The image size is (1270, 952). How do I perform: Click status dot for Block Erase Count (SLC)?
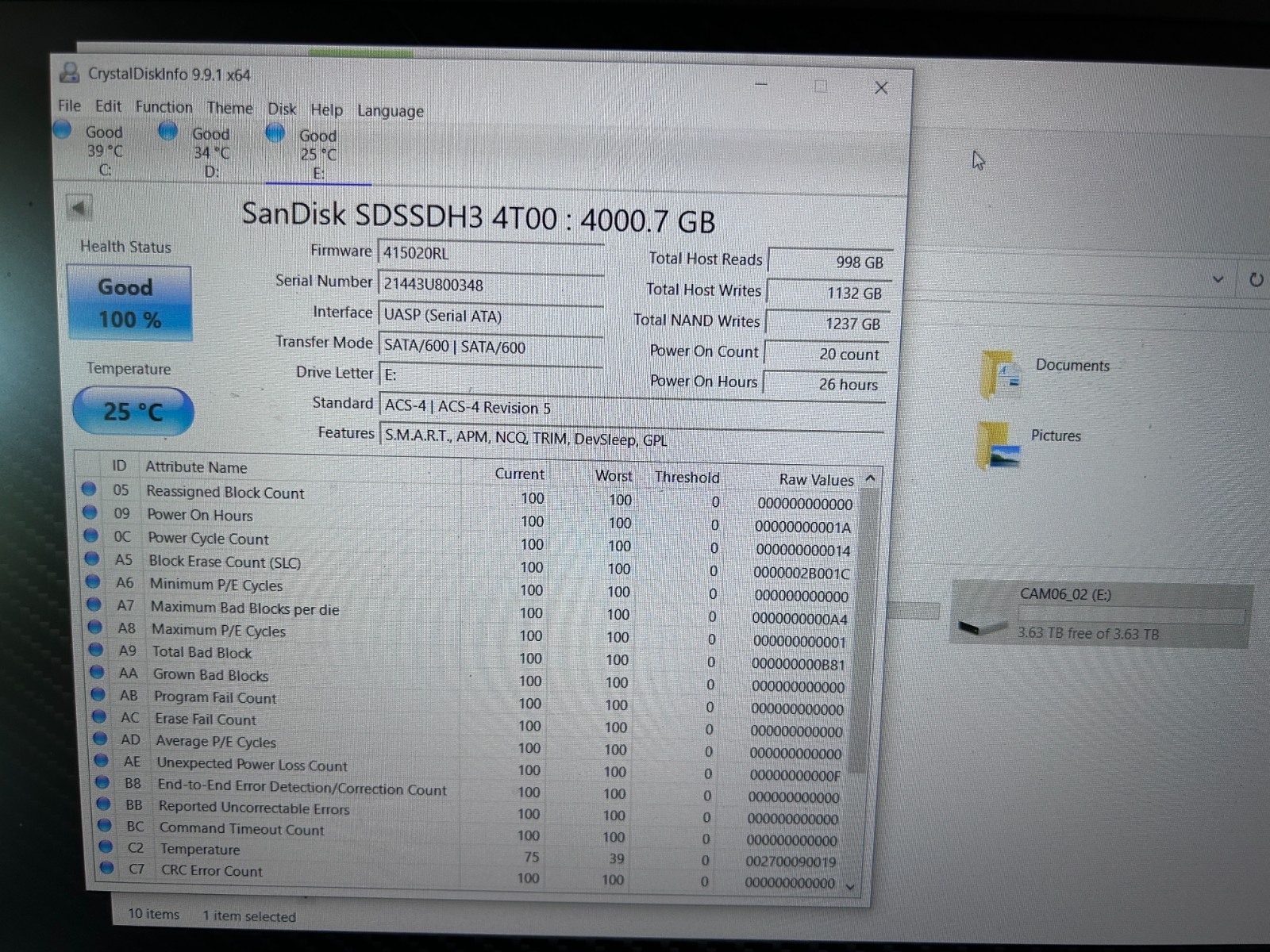92,558
